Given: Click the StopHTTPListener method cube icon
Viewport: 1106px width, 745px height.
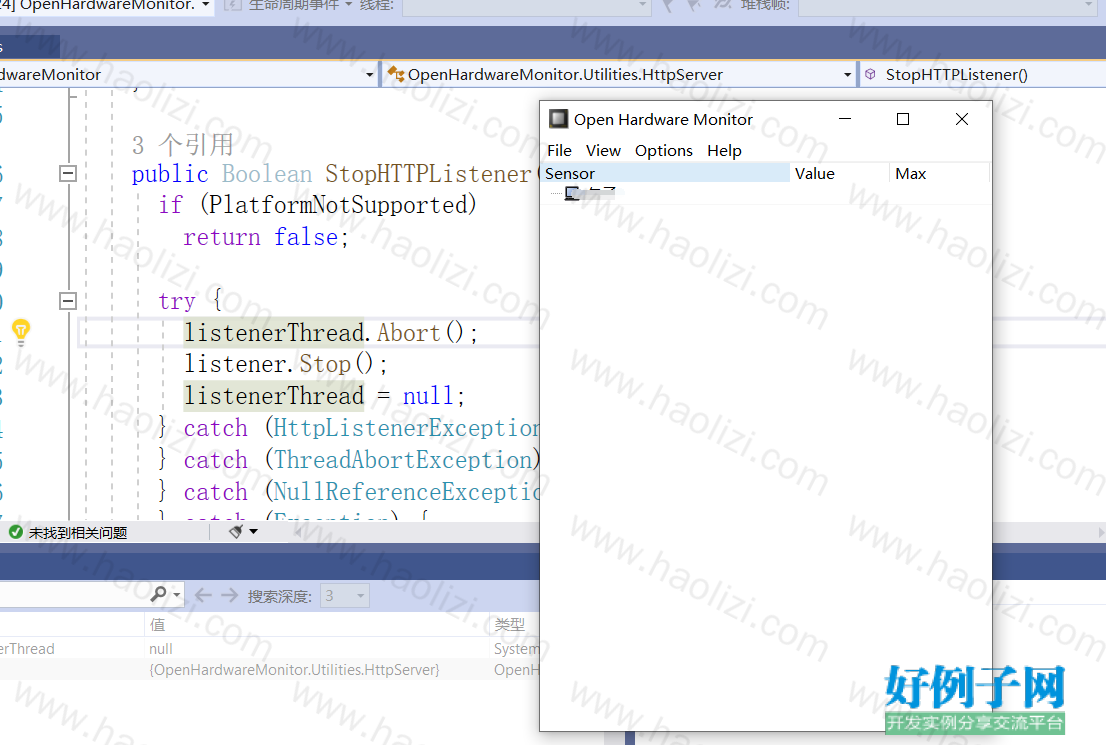Looking at the screenshot, I should click(870, 74).
